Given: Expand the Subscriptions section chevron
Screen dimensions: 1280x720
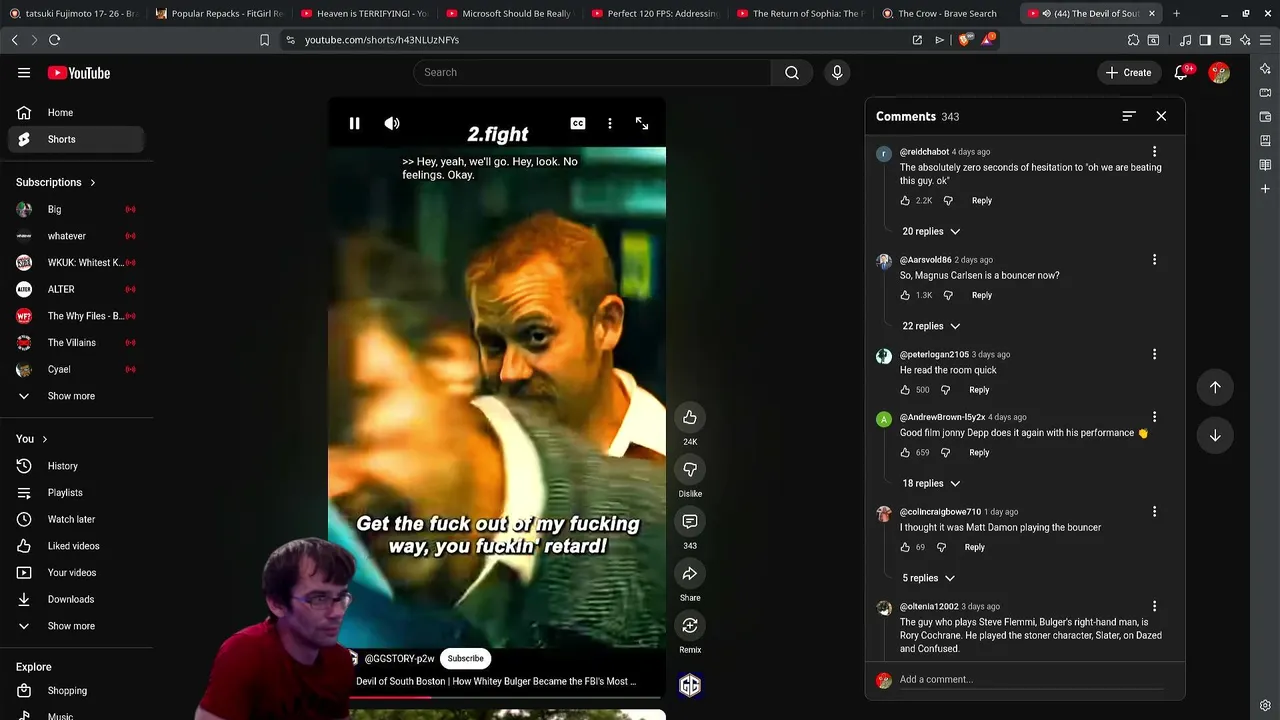Looking at the screenshot, I should pos(92,182).
